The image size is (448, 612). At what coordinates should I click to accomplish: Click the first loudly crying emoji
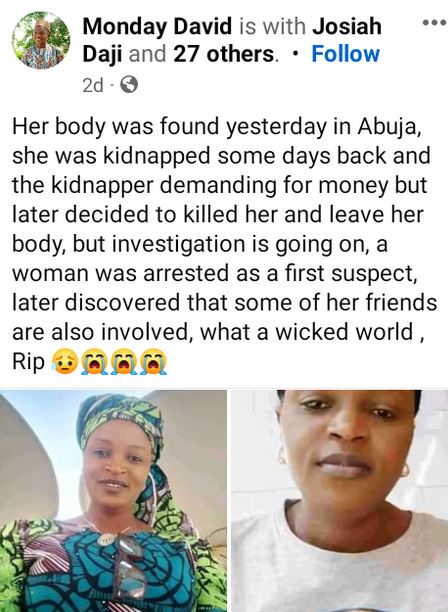pos(94,361)
